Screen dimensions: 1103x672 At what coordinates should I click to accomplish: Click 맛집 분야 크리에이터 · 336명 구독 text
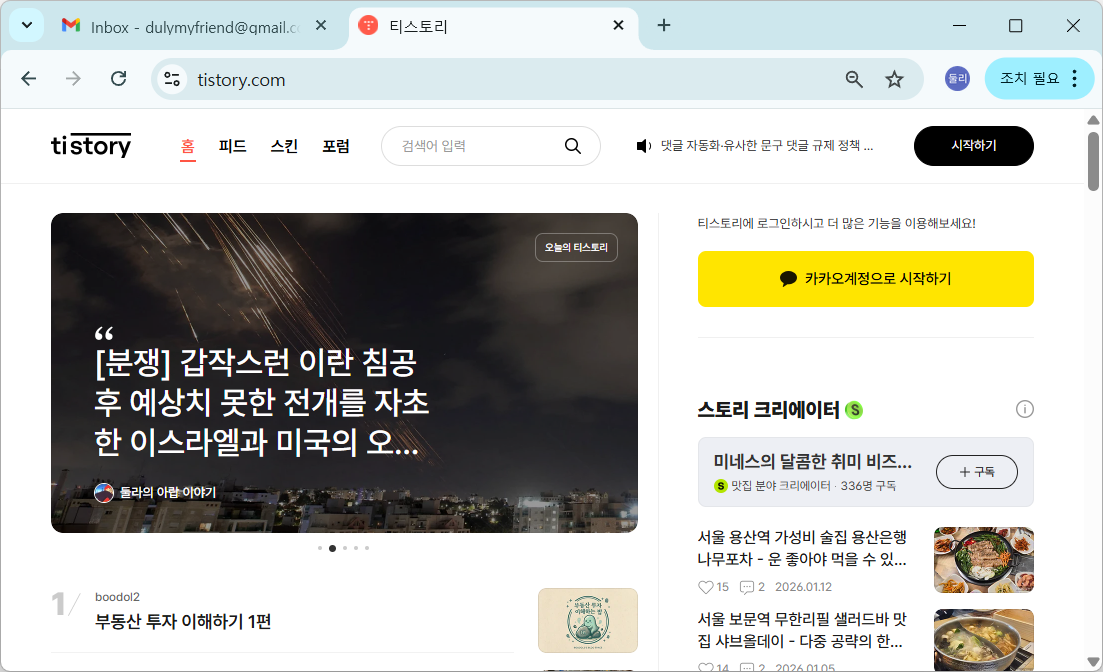coord(813,486)
